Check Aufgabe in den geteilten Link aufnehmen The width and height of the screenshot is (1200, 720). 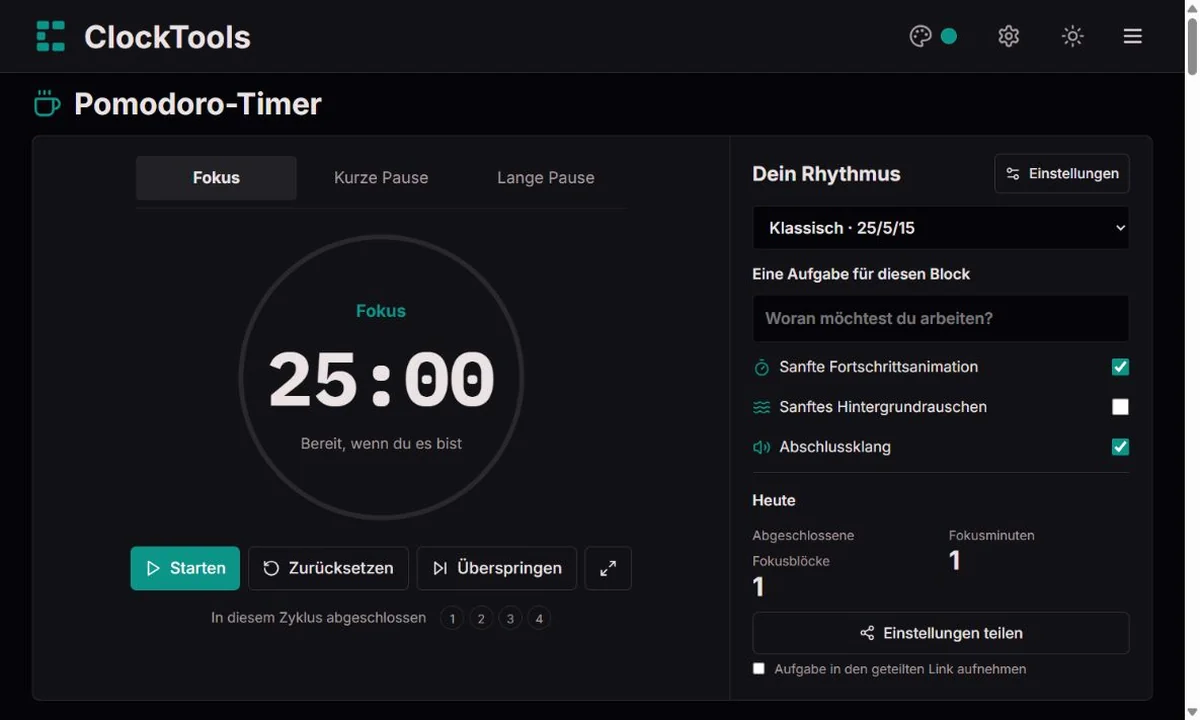tap(759, 669)
